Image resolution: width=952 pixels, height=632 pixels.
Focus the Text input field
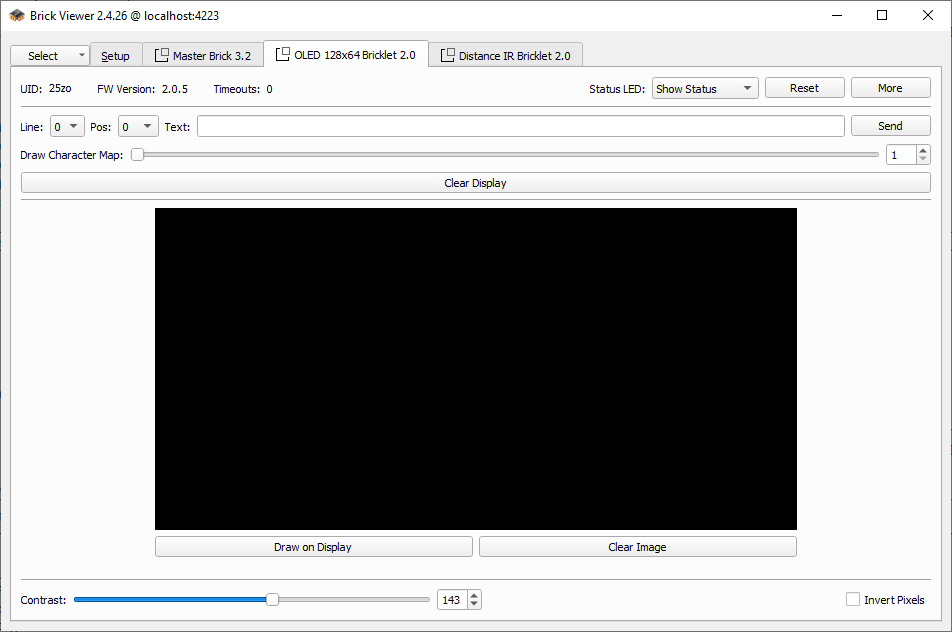pyautogui.click(x=520, y=126)
